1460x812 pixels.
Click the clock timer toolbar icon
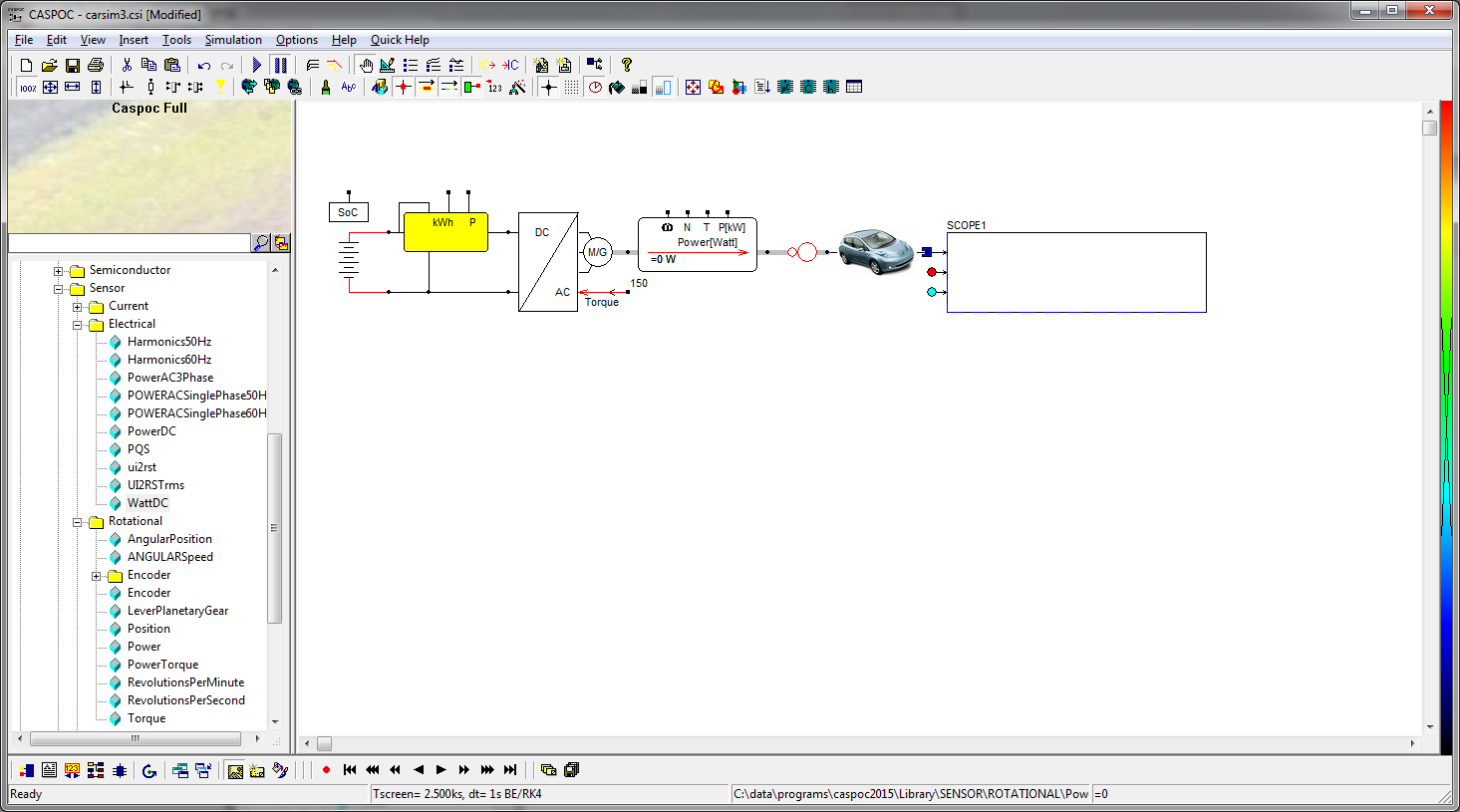pos(595,88)
